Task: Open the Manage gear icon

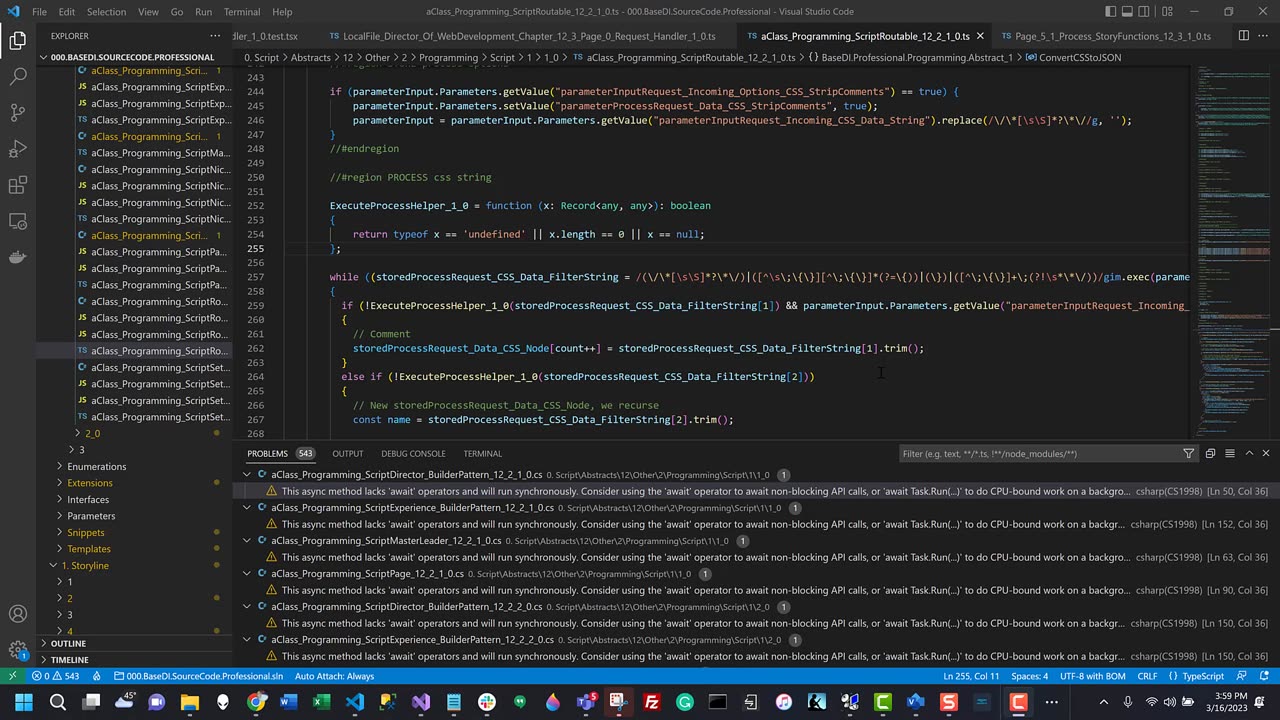Action: click(17, 650)
